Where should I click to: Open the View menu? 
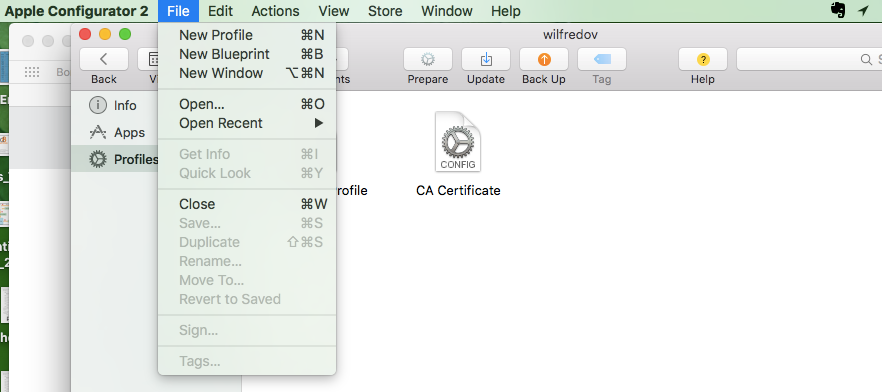pos(334,11)
